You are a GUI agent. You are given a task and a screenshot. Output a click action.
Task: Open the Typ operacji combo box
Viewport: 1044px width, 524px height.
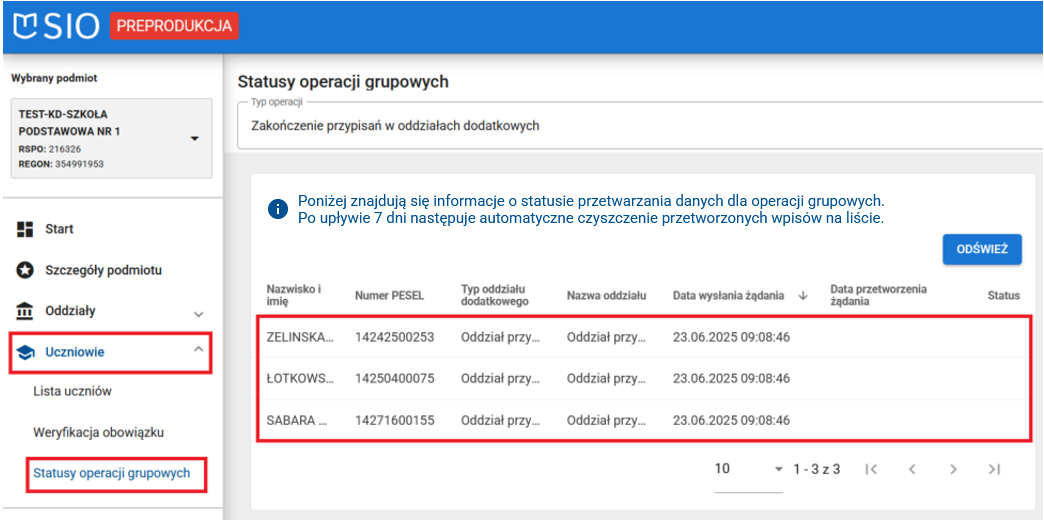tap(640, 126)
